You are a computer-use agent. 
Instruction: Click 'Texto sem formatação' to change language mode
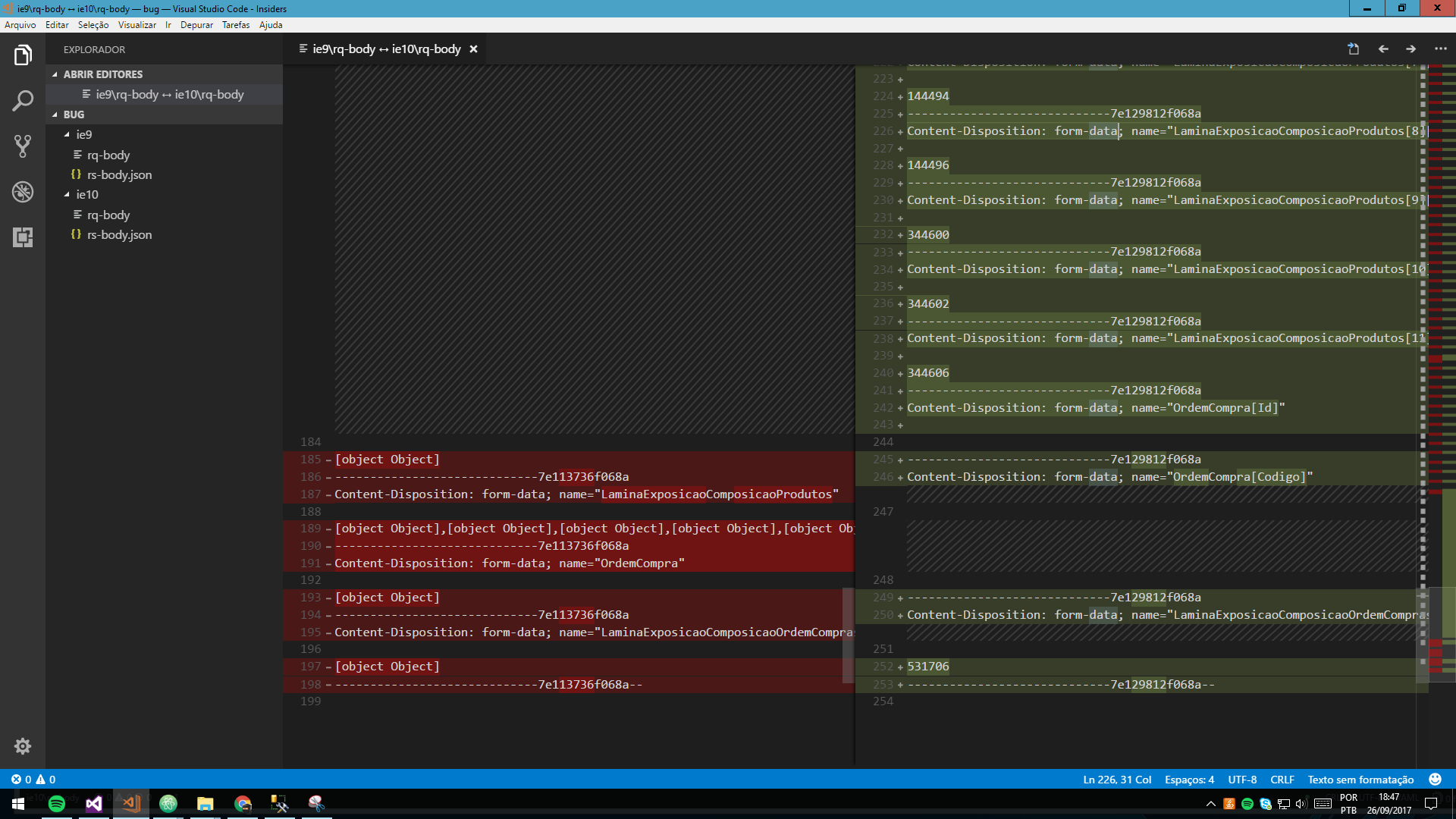click(1360, 779)
